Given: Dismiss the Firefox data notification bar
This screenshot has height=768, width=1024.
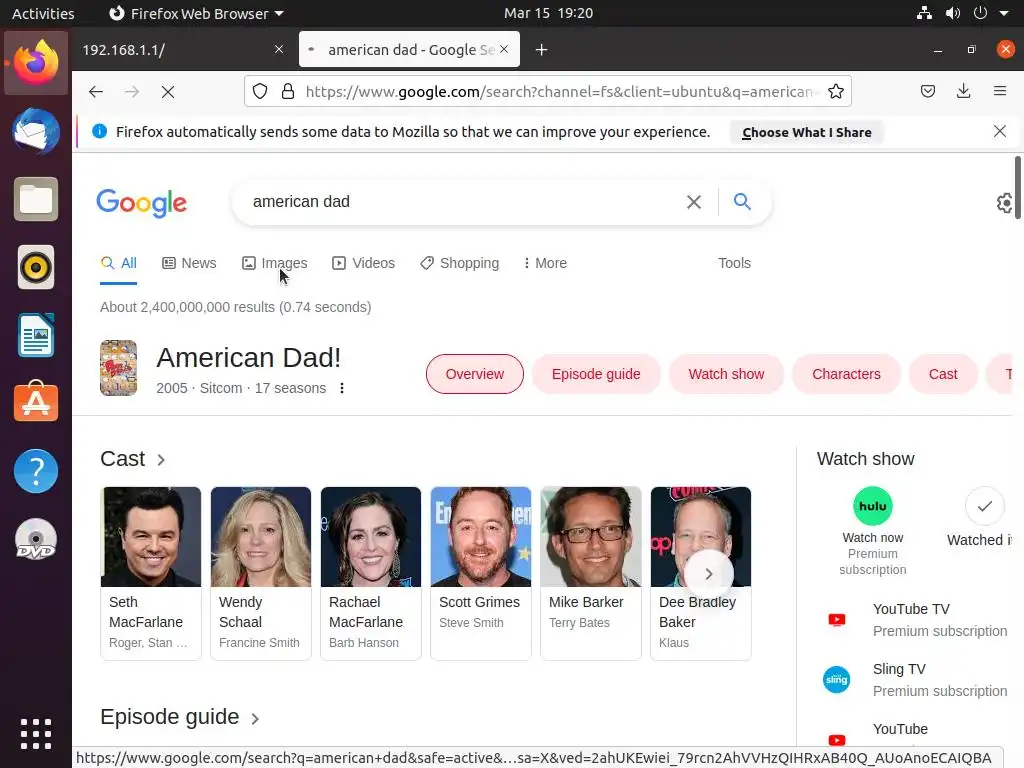Looking at the screenshot, I should pos(1000,131).
